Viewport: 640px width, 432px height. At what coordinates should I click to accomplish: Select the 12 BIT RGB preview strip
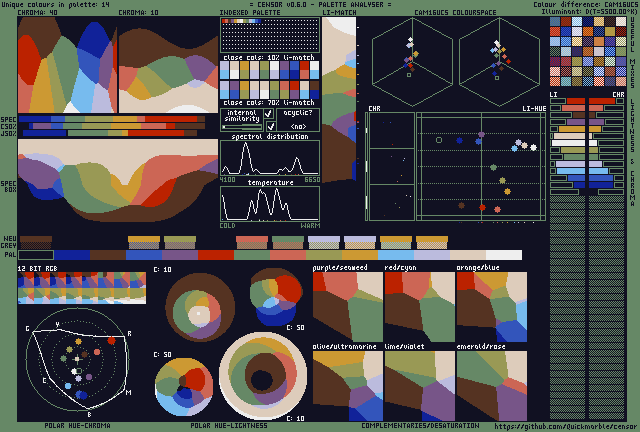pos(82,288)
